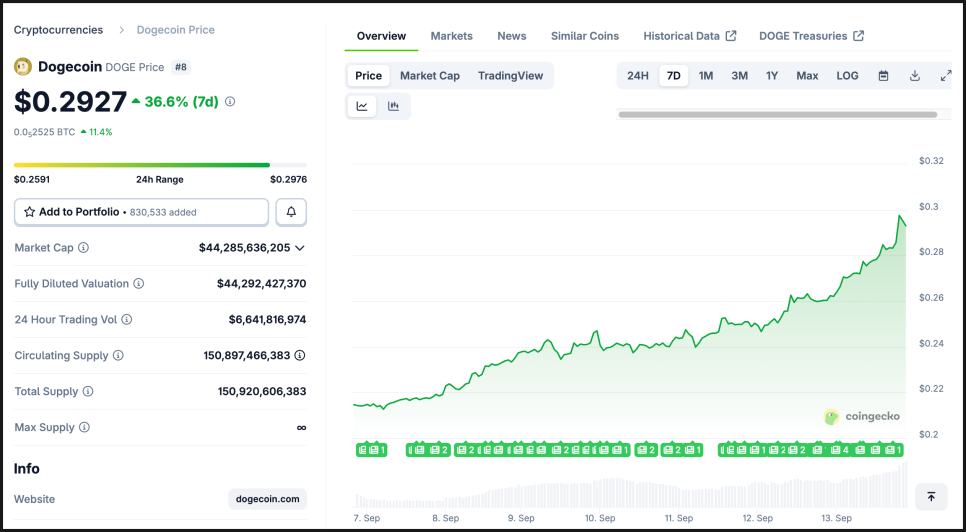The width and height of the screenshot is (966, 532).
Task: Click the $0.26 price axis label
Action: (931, 297)
